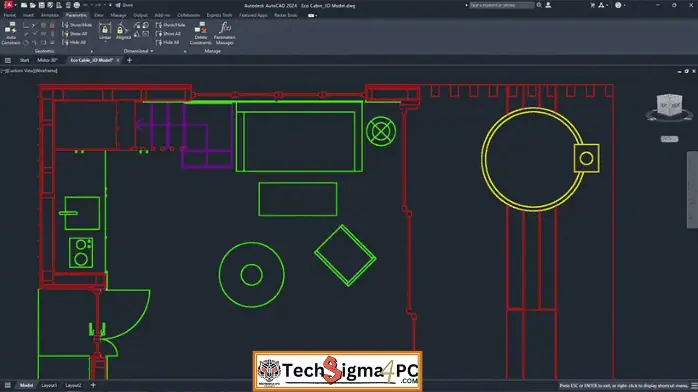Click the Share button in title bar
Screen dimensions: 698x392
(124, 5)
